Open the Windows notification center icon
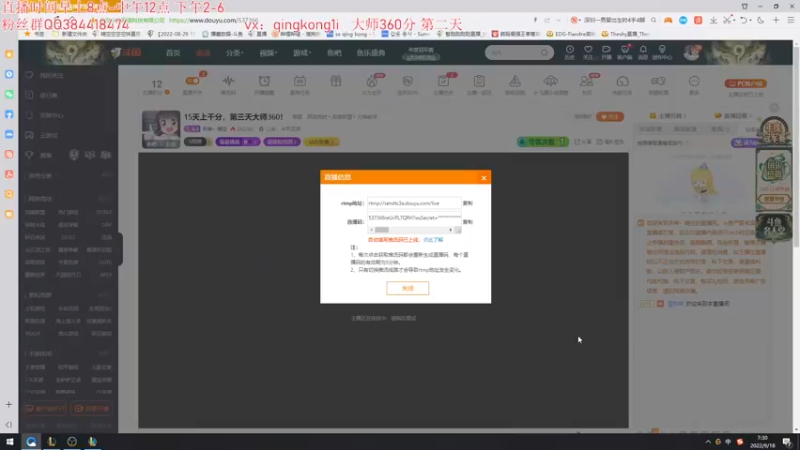Viewport: 800px width, 450px height. pos(787,442)
